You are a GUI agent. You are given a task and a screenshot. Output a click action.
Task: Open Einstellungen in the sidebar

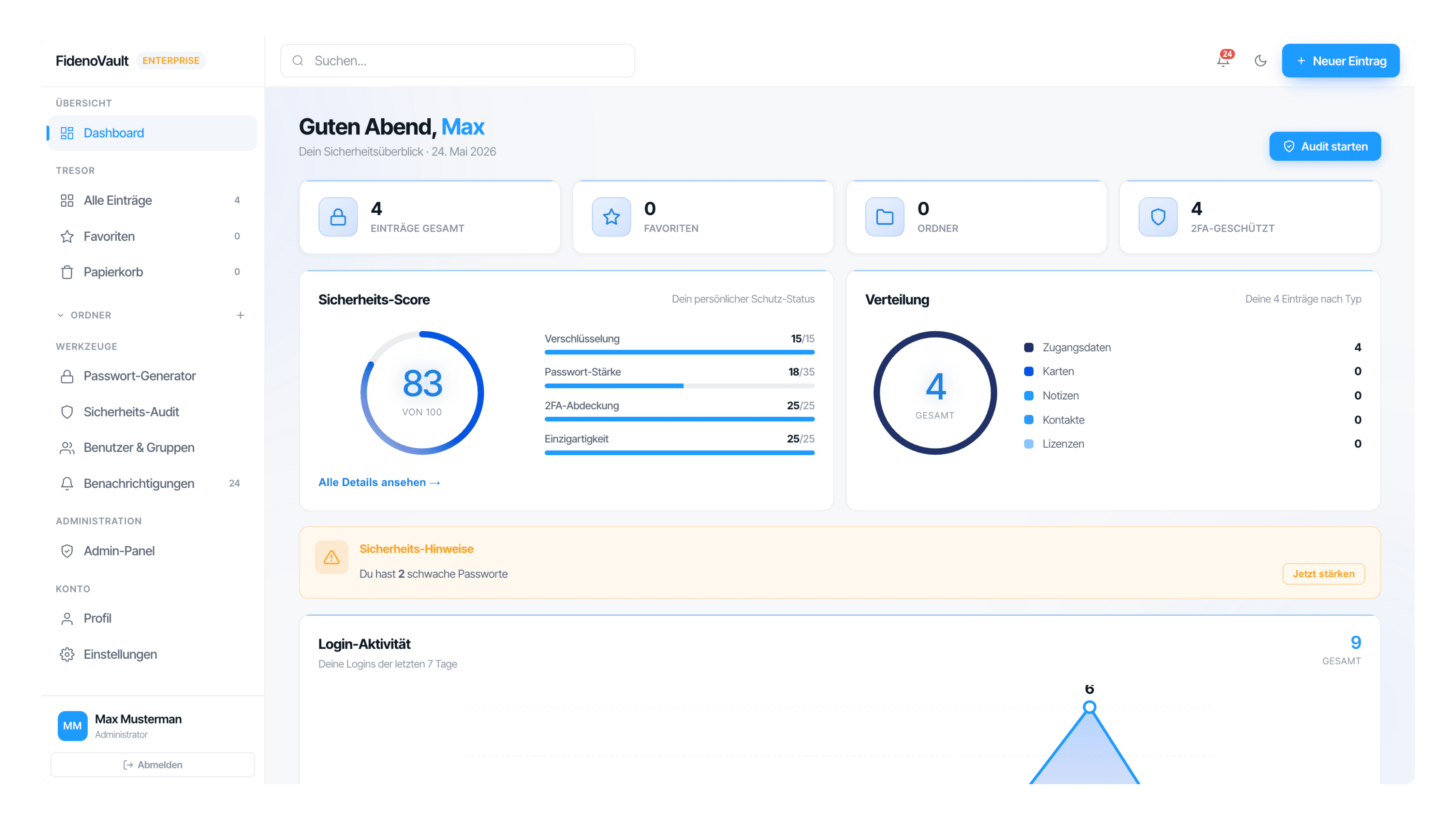point(152,655)
